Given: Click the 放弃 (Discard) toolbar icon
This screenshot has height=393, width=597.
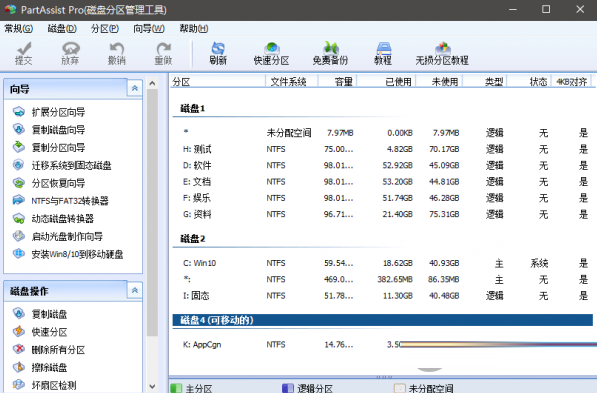Looking at the screenshot, I should (70, 53).
